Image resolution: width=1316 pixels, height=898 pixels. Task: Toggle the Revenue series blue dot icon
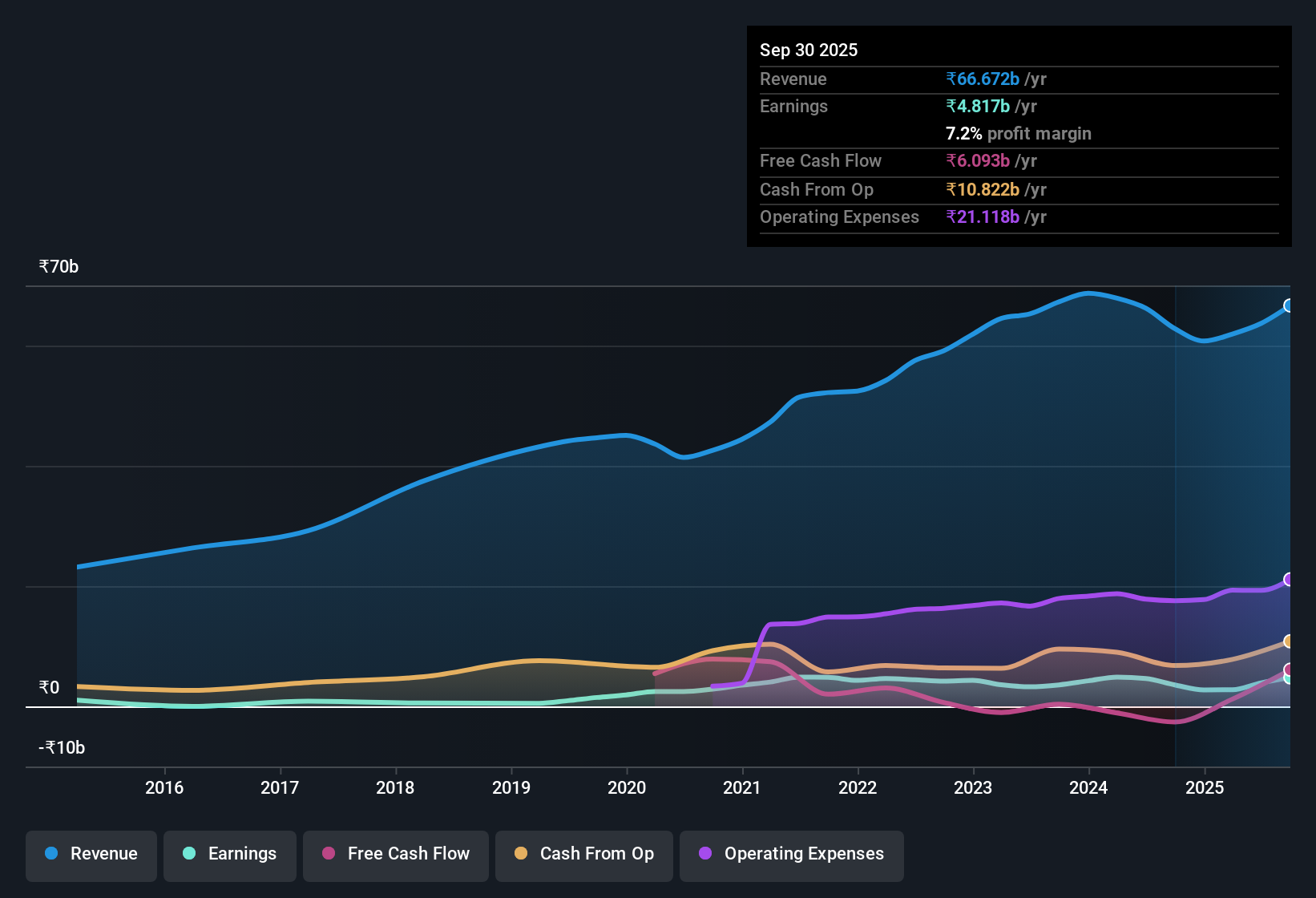(x=51, y=854)
